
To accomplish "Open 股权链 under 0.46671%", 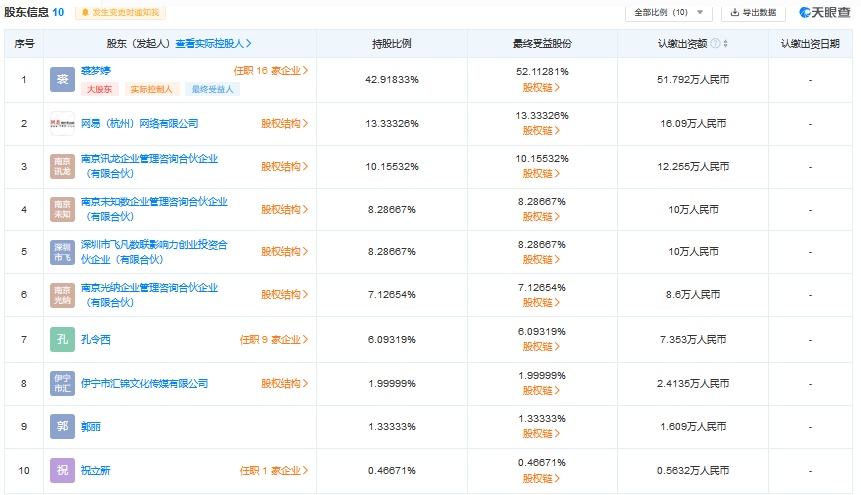I will point(541,479).
